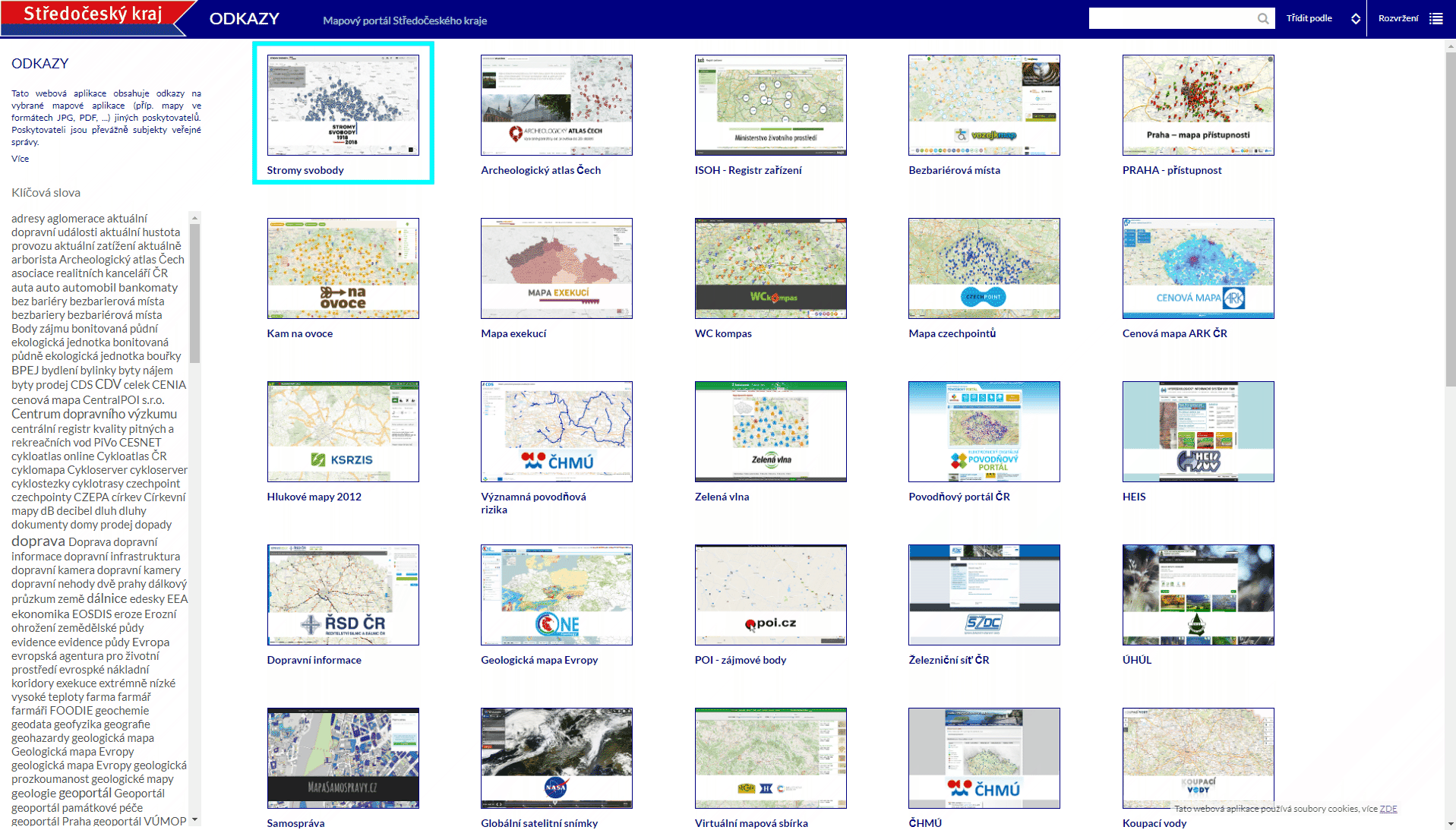The width and height of the screenshot is (1456, 830).
Task: Click the keyword list scroll-down arrow
Action: click(x=195, y=819)
